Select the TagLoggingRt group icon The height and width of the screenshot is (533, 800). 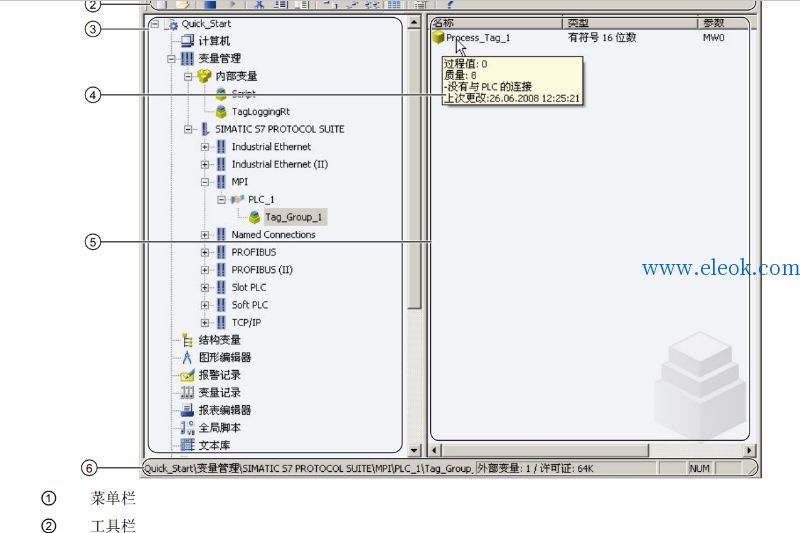coord(221,112)
